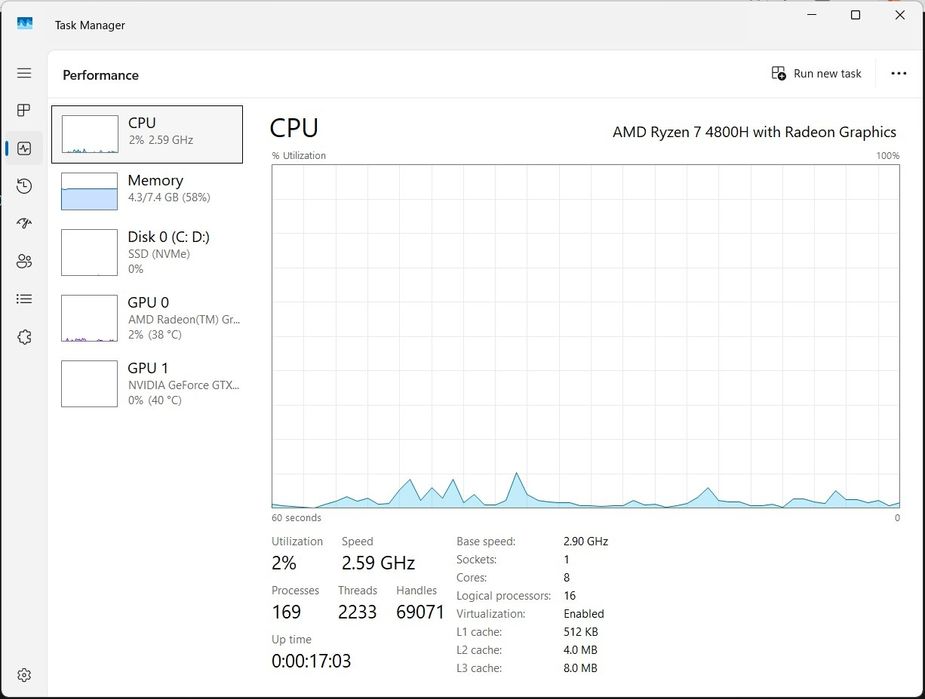This screenshot has width=925, height=699.
Task: Click the Virtualization Enabled value
Action: point(583,613)
